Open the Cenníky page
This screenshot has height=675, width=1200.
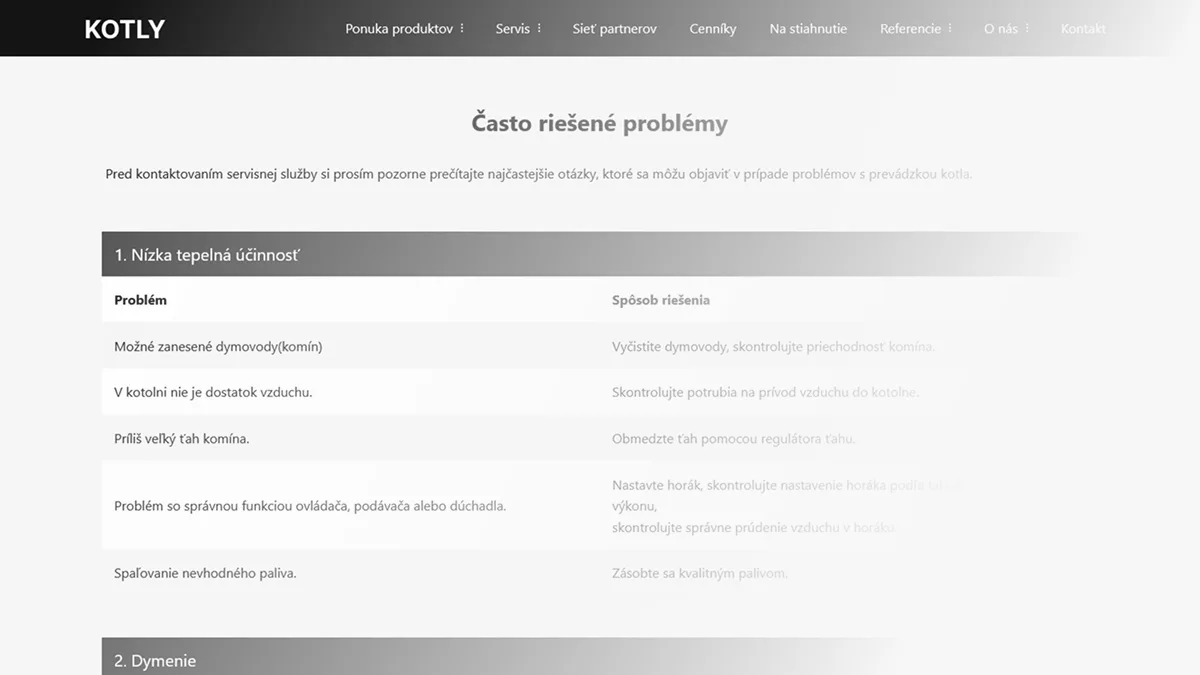click(x=712, y=29)
